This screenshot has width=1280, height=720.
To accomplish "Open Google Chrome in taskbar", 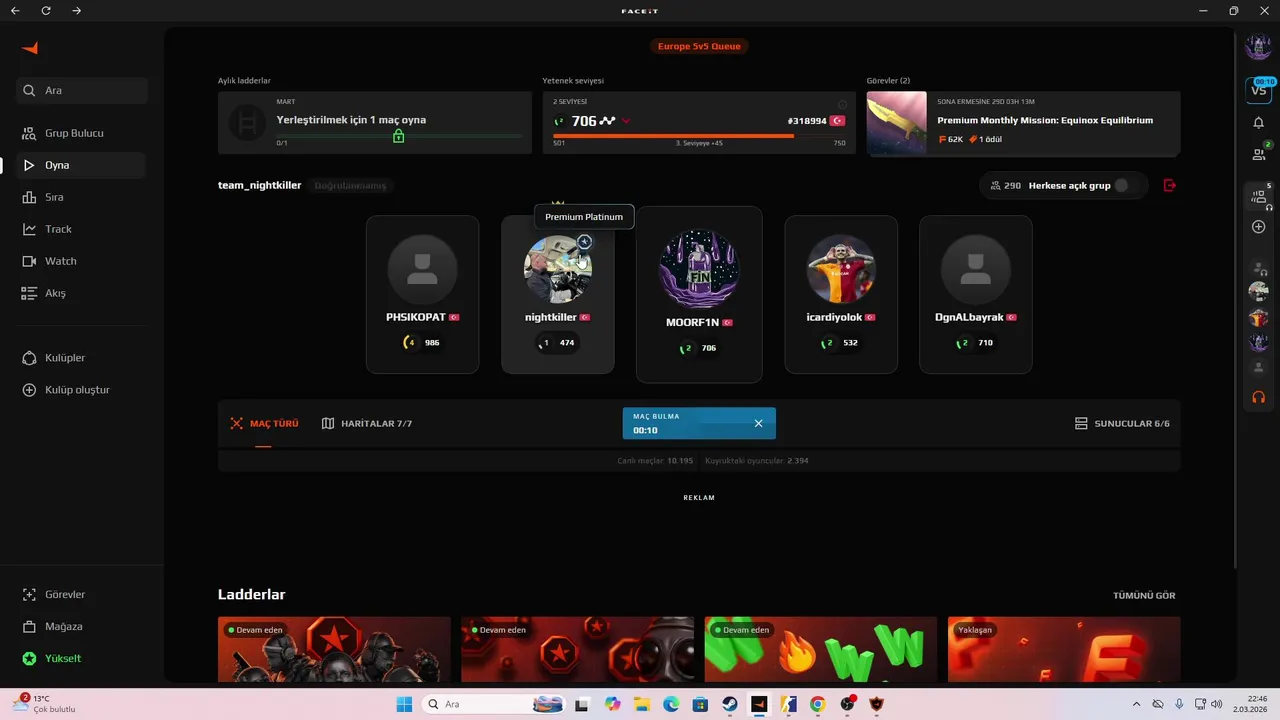I will (x=817, y=704).
